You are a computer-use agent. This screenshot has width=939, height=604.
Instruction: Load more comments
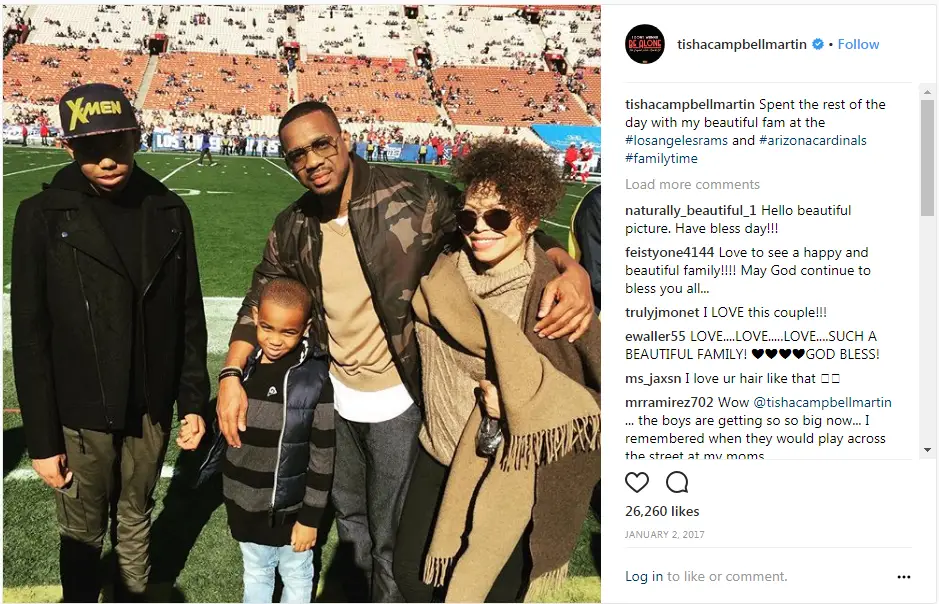[x=692, y=184]
